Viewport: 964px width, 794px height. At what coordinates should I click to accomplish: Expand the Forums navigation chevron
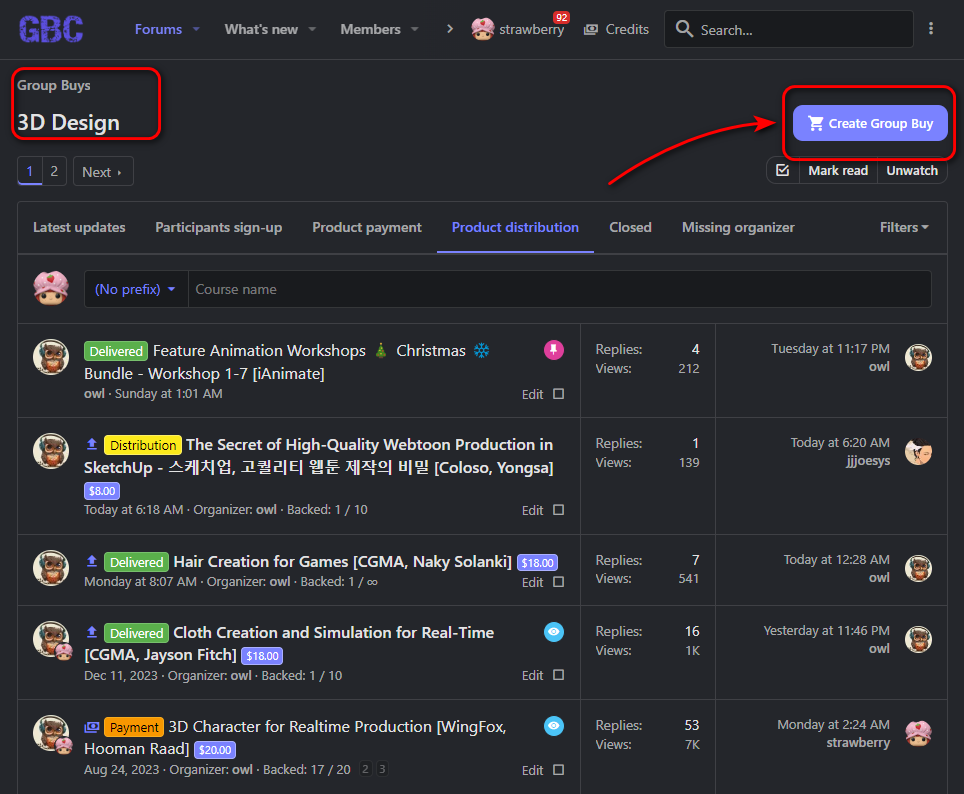tap(196, 29)
